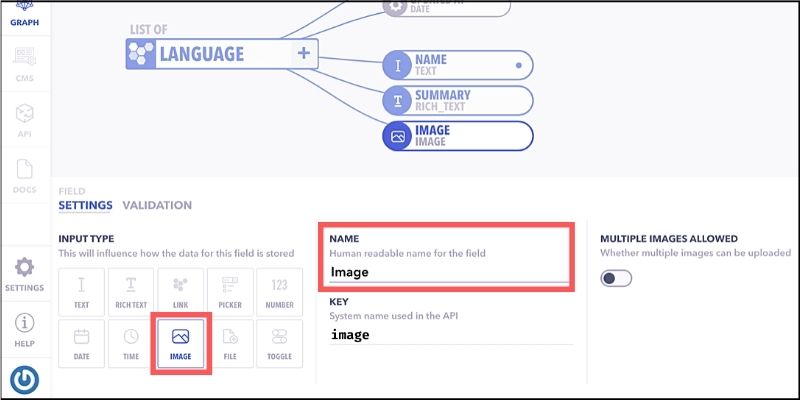Click the blue power logo icon
The height and width of the screenshot is (400, 800).
tap(24, 380)
